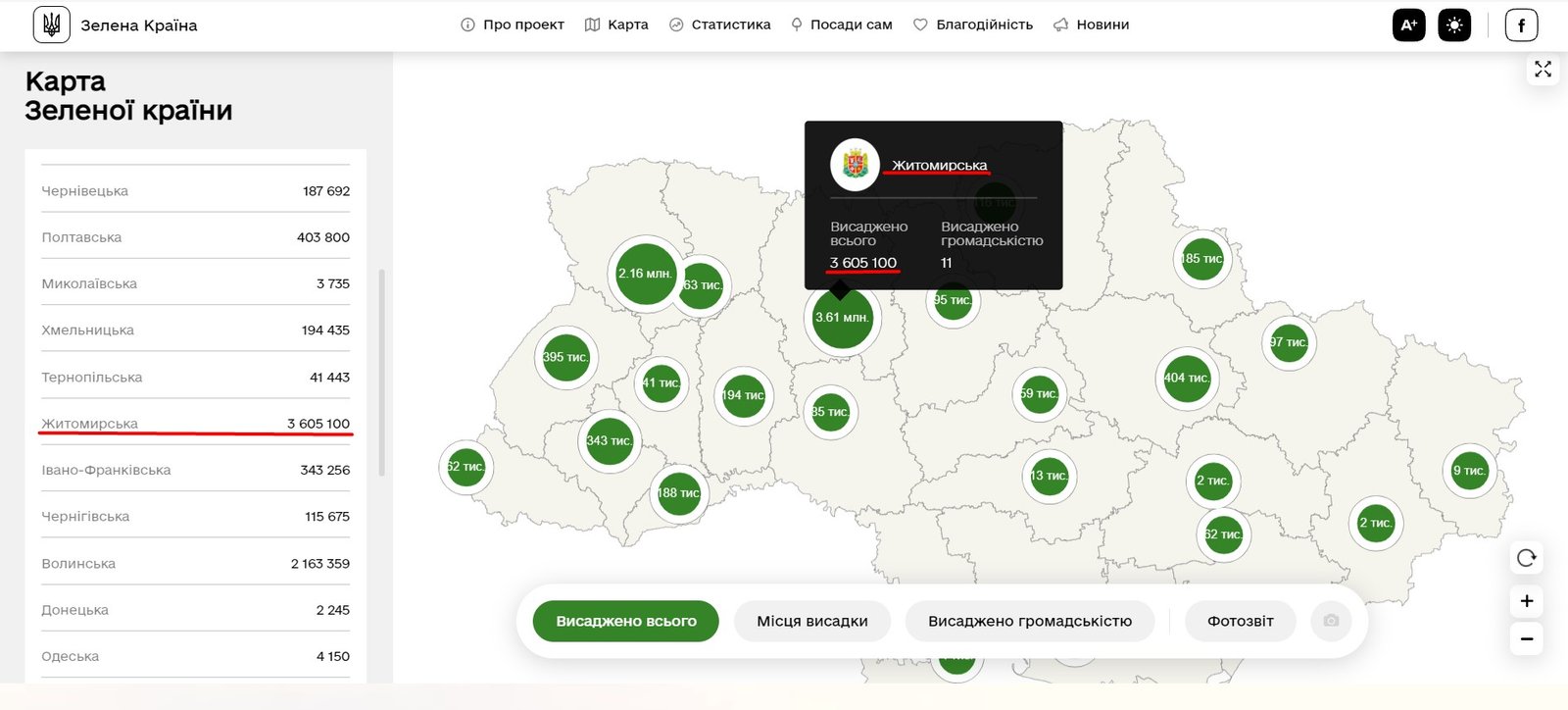This screenshot has width=1568, height=710.
Task: Click the trident logo icon
Action: coord(51,25)
